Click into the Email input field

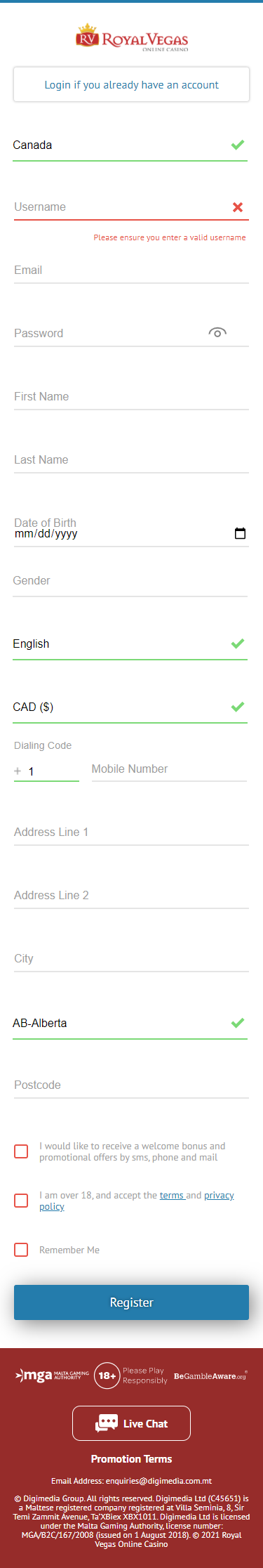click(x=132, y=270)
